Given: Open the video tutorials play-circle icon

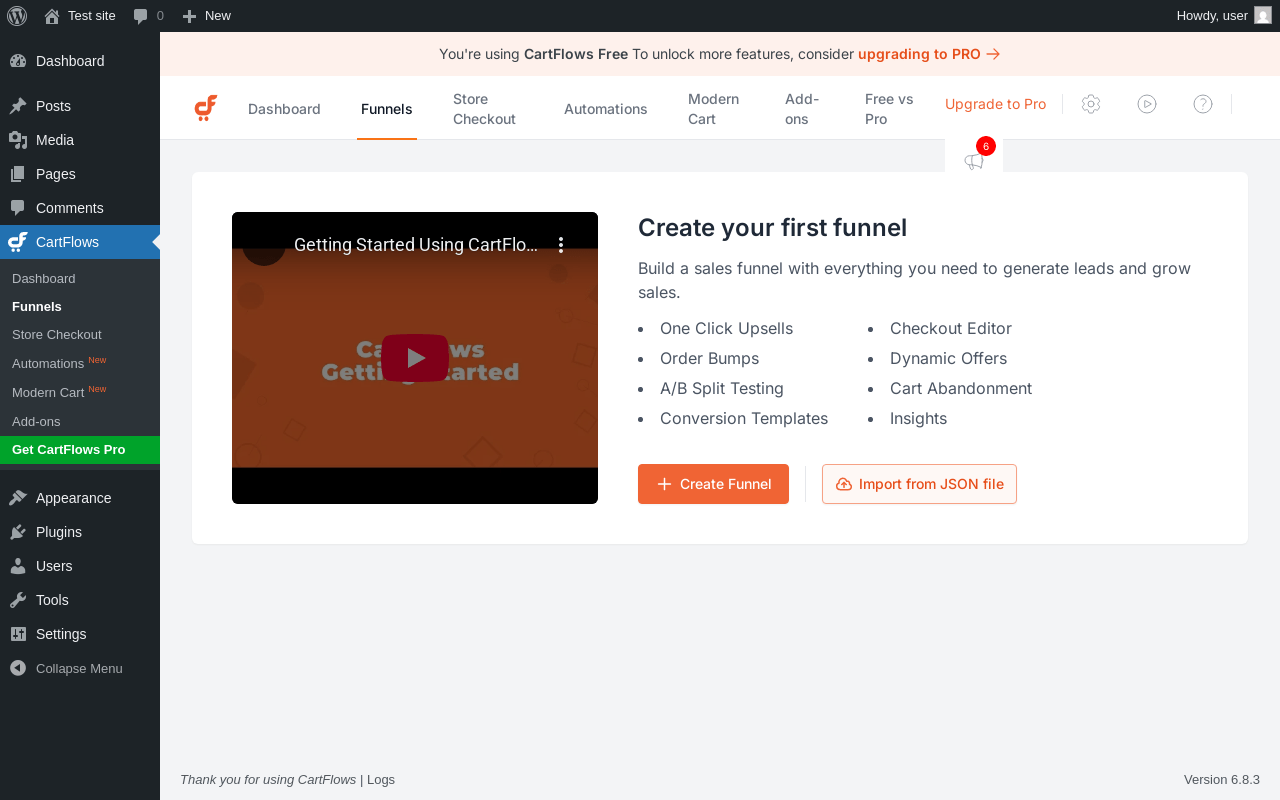Looking at the screenshot, I should click(1147, 104).
